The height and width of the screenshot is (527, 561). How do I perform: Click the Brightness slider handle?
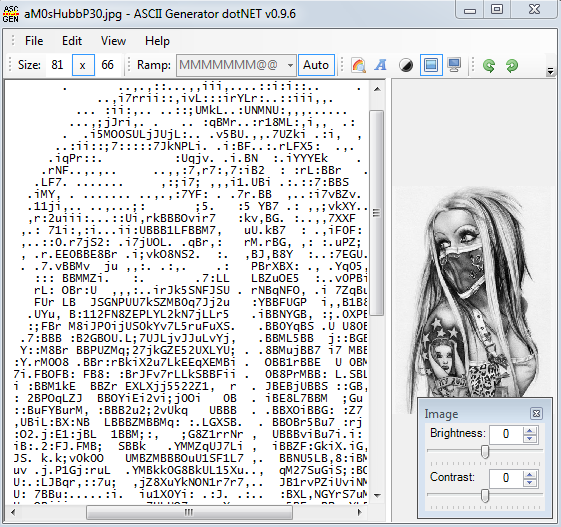click(485, 452)
